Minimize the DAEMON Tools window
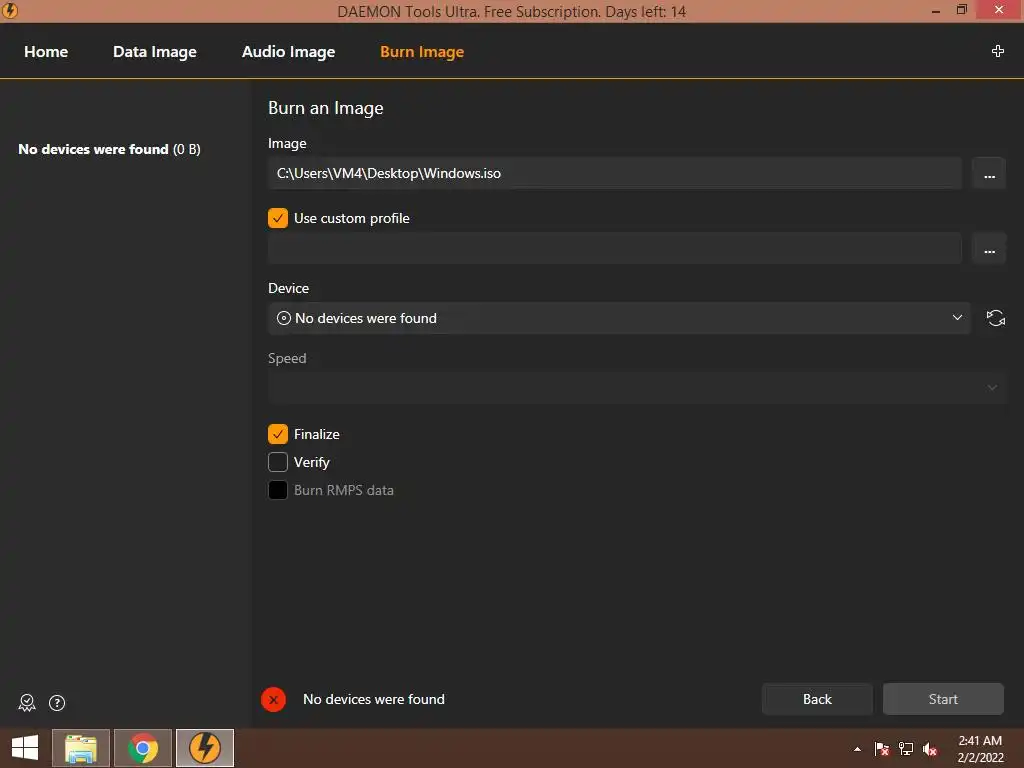 [x=936, y=10]
